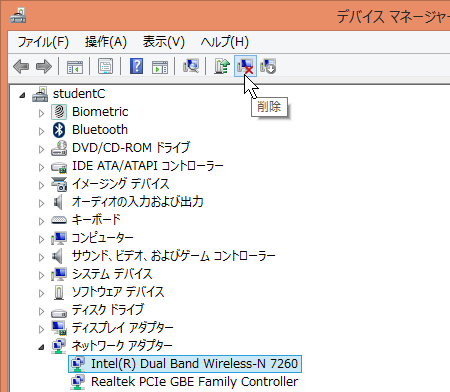Expand the ディスプレイ アダプター node

coord(41,329)
